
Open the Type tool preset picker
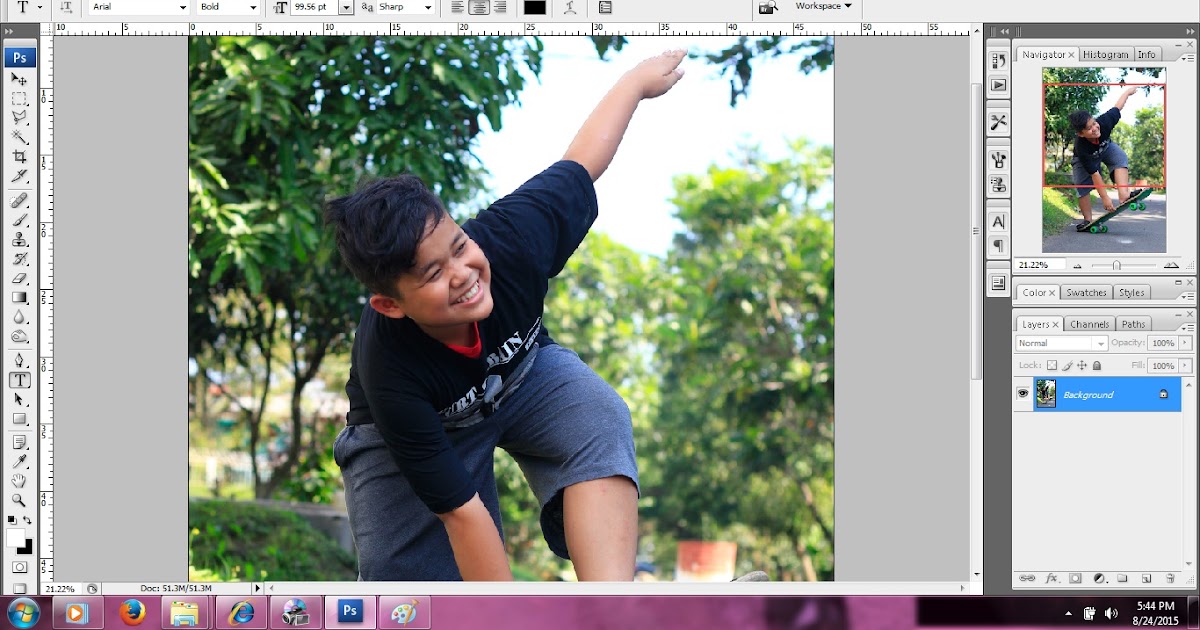point(28,7)
